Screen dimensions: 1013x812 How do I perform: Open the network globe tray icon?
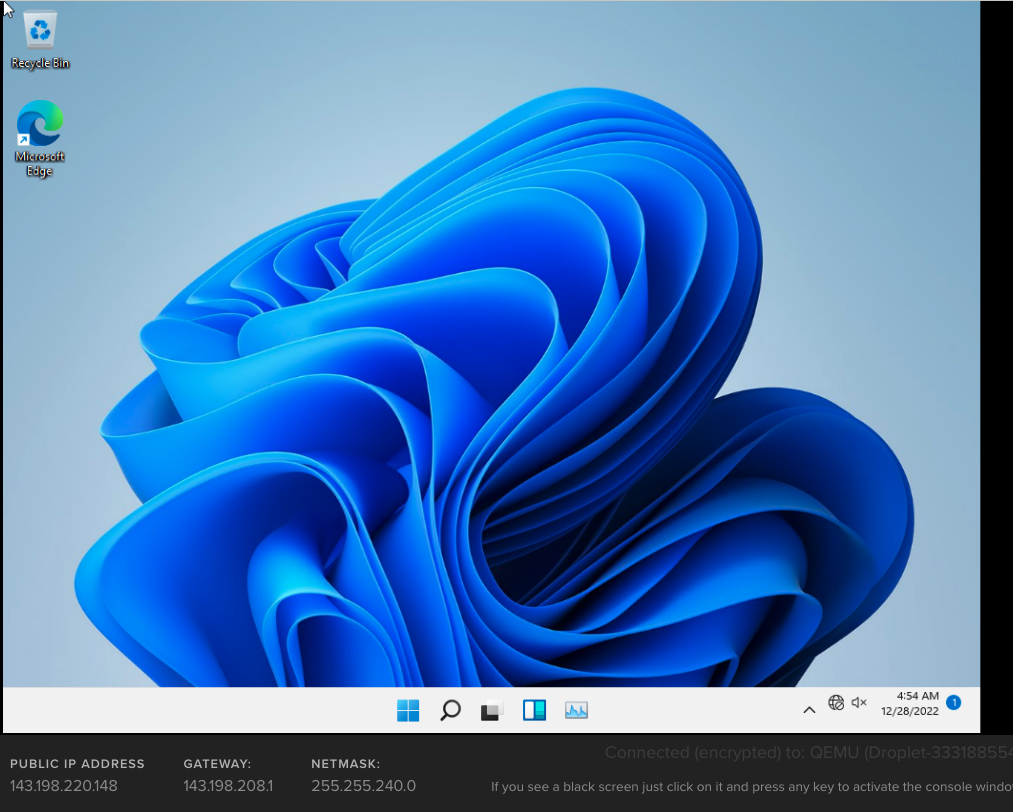pyautogui.click(x=836, y=702)
